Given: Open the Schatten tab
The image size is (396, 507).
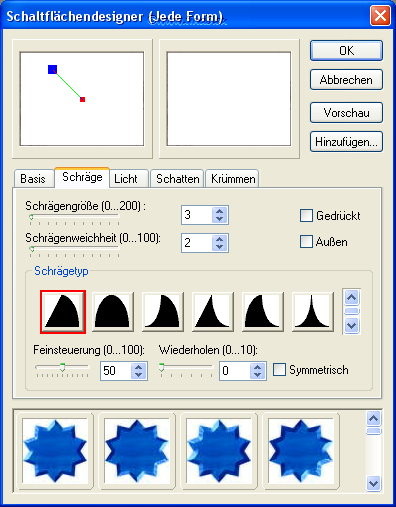Looking at the screenshot, I should 177,179.
